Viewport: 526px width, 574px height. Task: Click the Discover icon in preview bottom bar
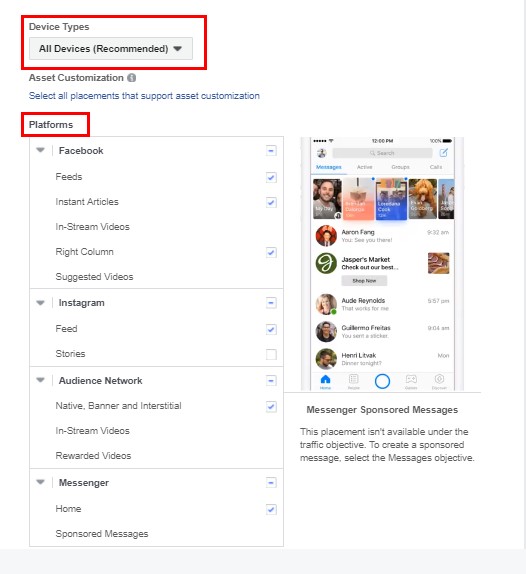coord(439,381)
